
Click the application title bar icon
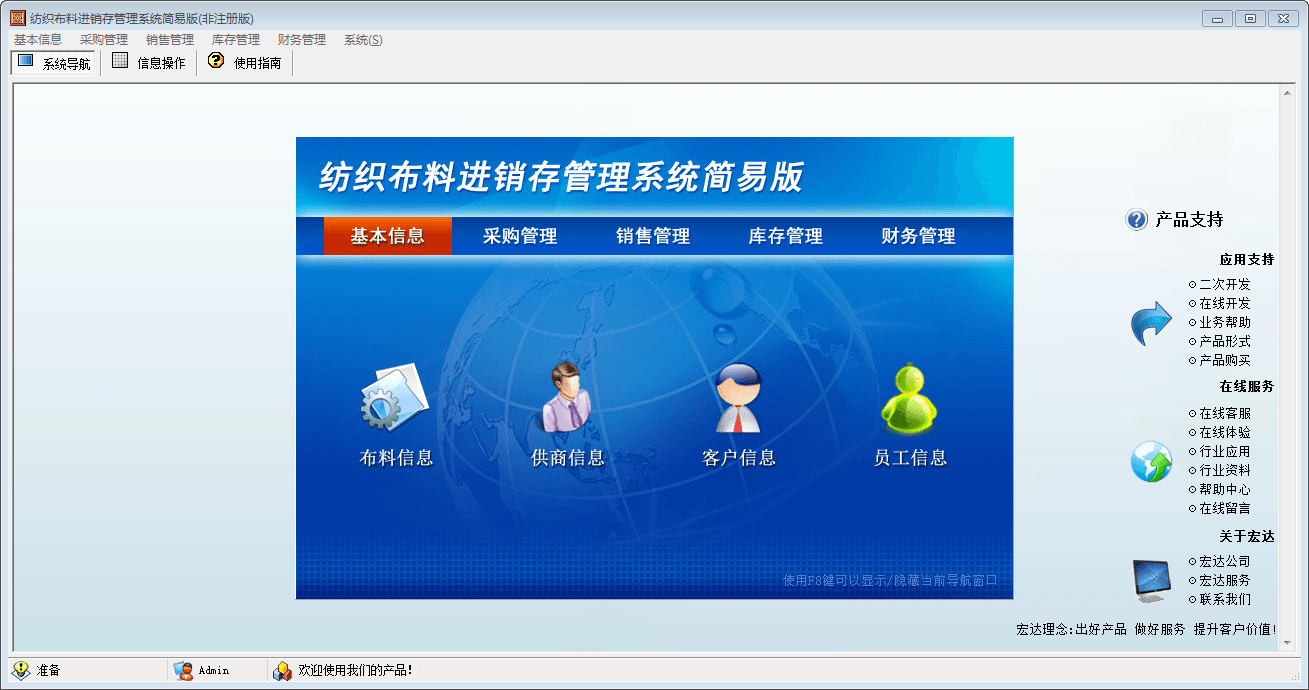17,18
